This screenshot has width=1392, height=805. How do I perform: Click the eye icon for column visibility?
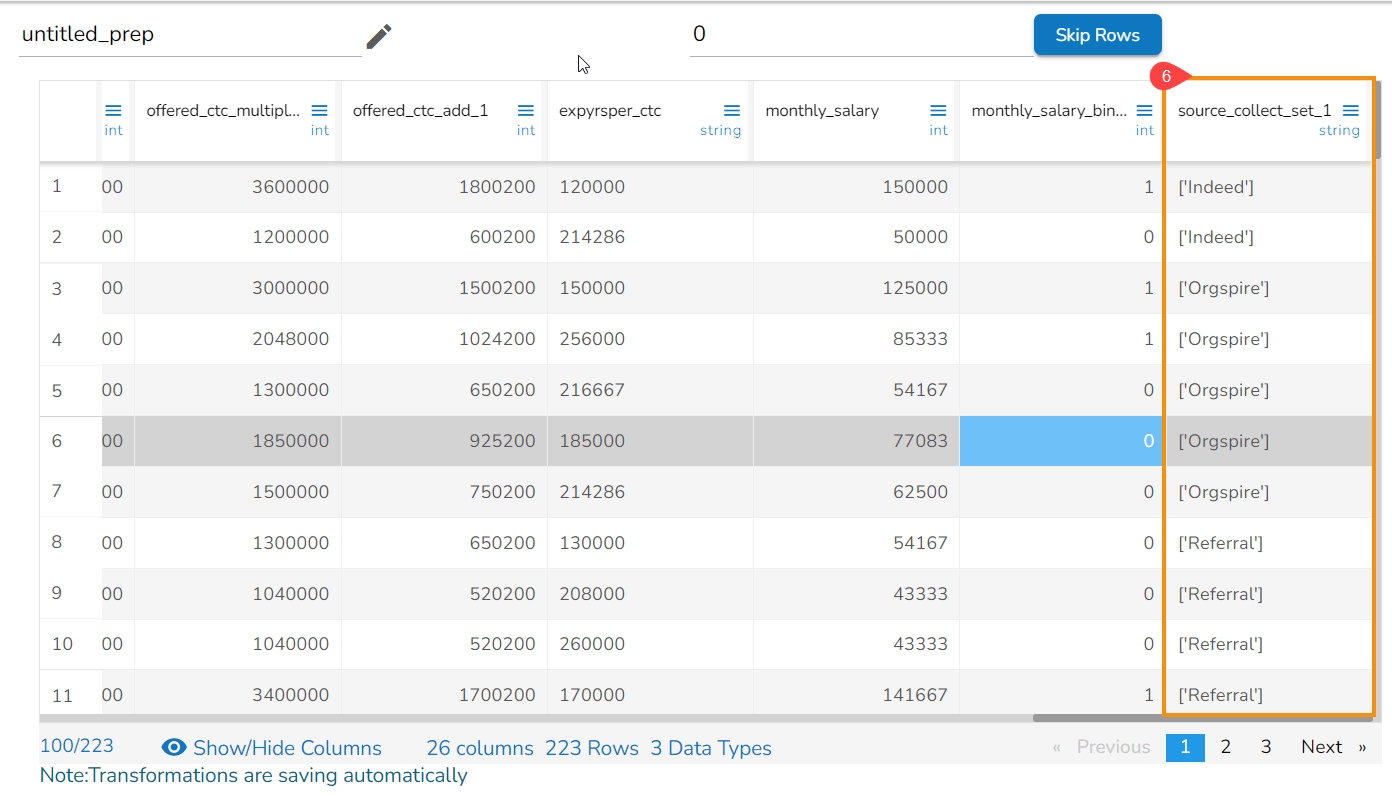coord(174,748)
